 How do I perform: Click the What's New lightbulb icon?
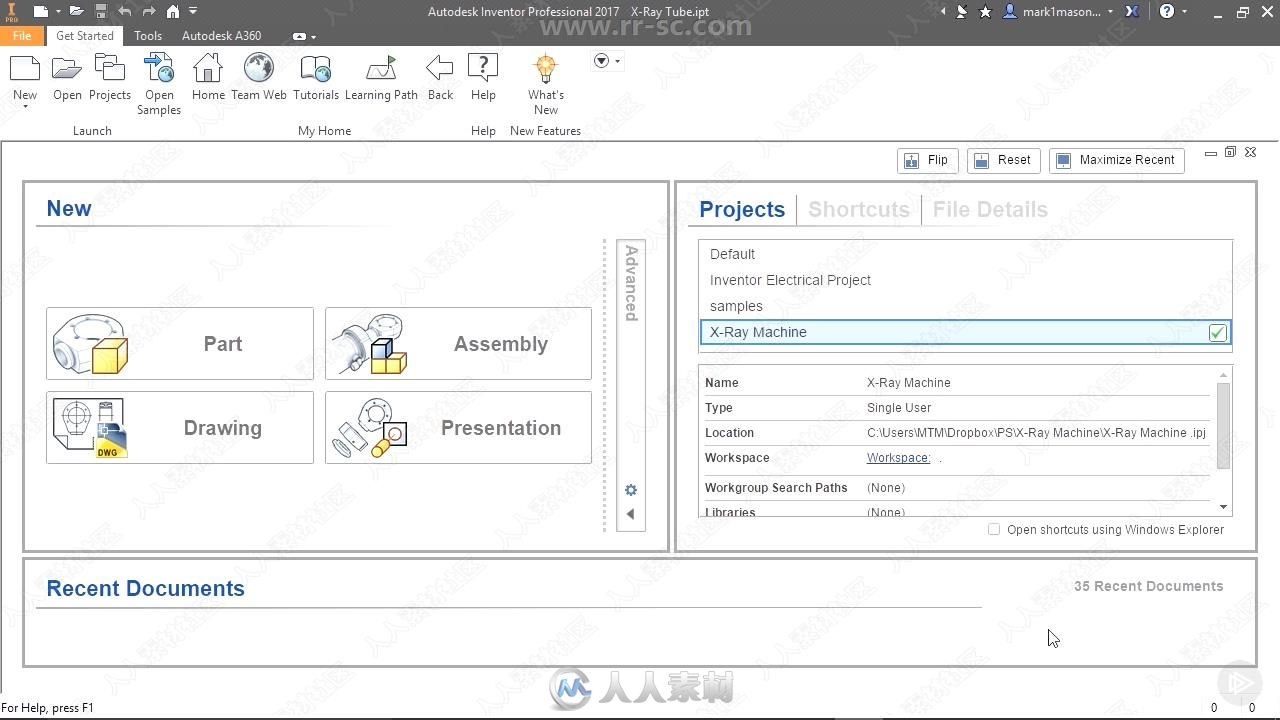(545, 69)
